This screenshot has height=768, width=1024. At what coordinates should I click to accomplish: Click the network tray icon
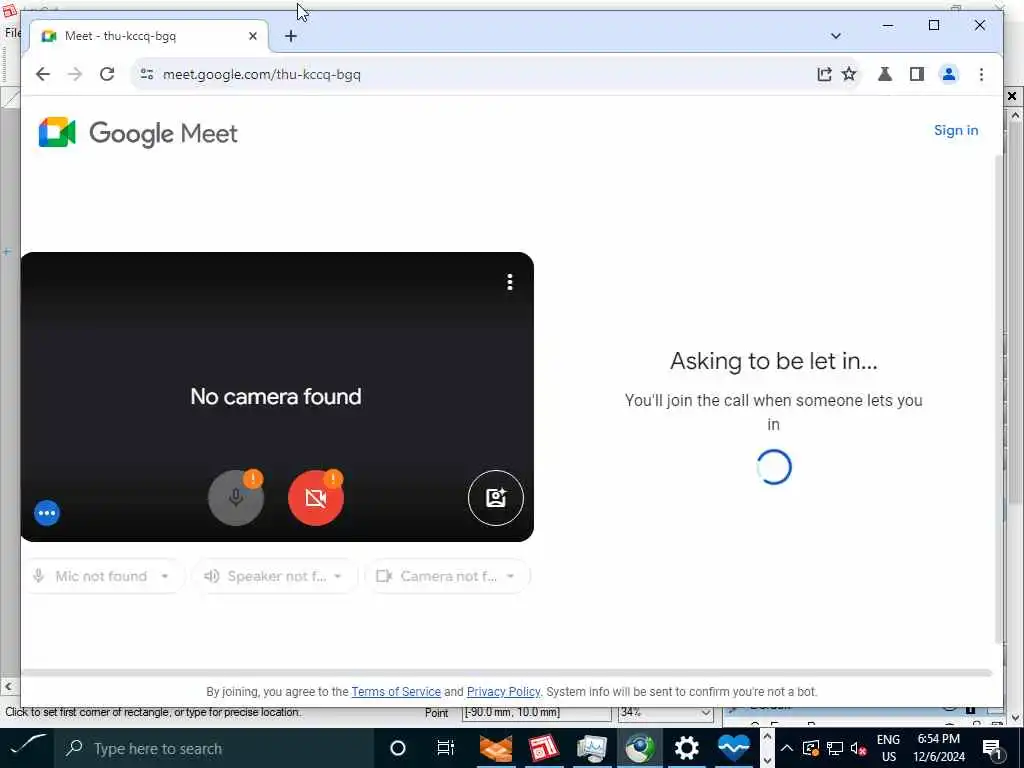point(835,748)
